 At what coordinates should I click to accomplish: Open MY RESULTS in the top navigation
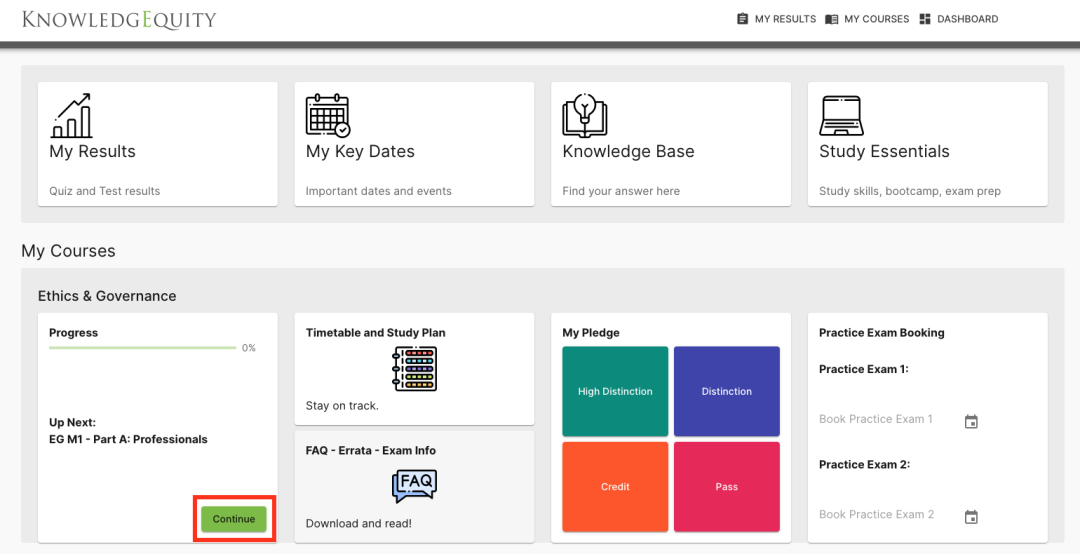776,19
